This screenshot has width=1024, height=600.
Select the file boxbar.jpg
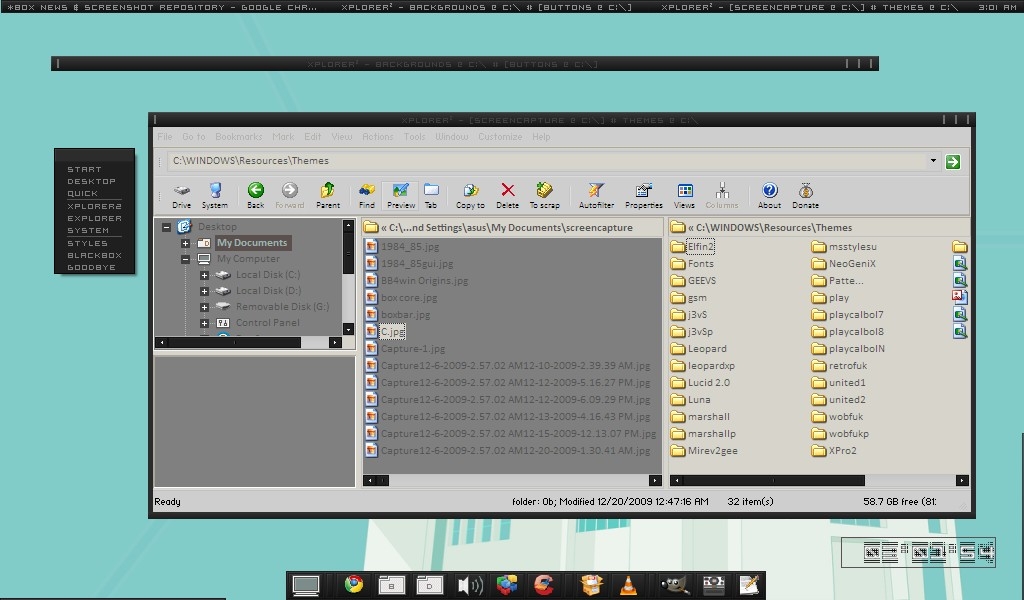(406, 315)
